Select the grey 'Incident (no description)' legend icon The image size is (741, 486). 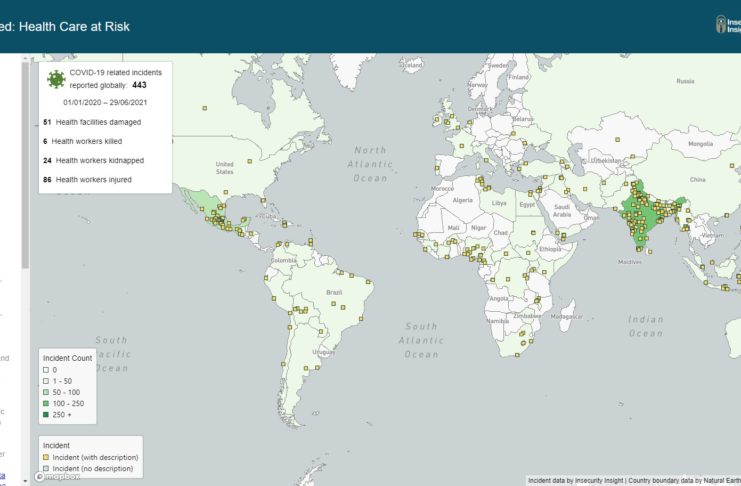click(x=46, y=468)
